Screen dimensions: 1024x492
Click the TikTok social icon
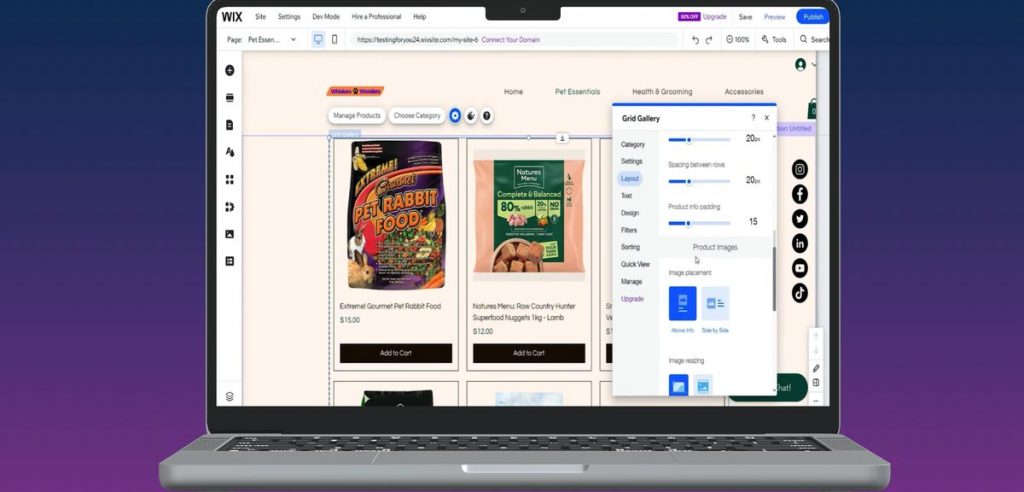click(800, 293)
